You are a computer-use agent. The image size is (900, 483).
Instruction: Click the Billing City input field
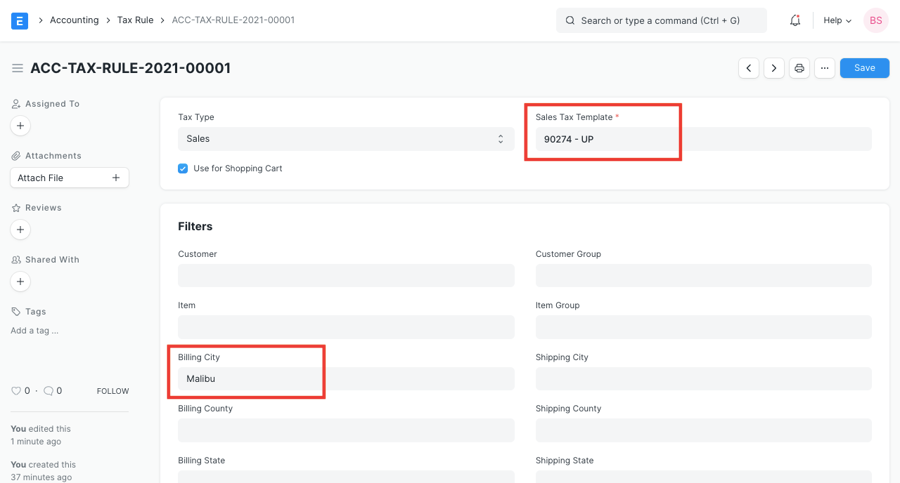[x=345, y=379]
